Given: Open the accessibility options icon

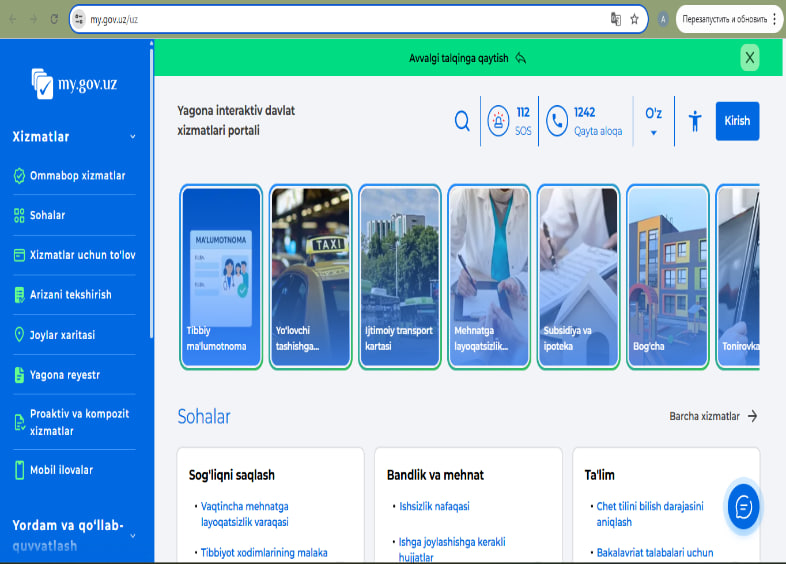Looking at the screenshot, I should (x=696, y=121).
